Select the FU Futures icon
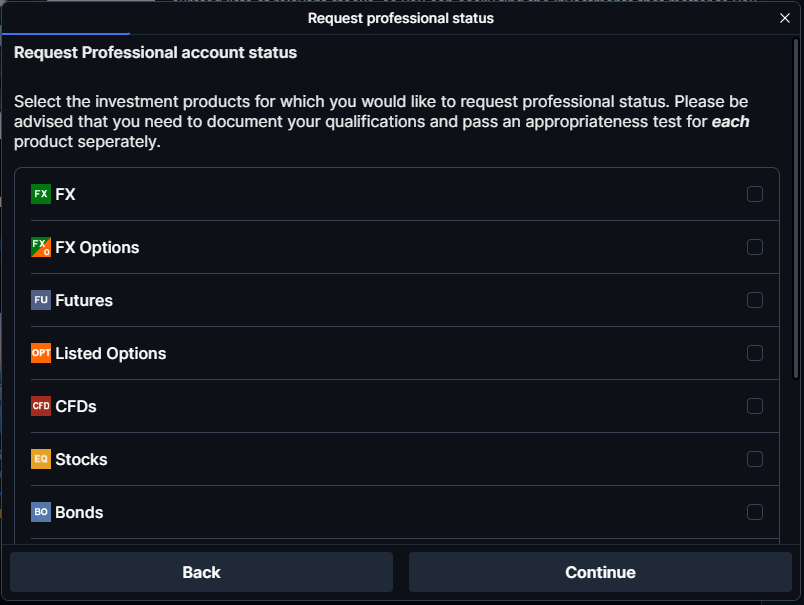Viewport: 804px width, 605px height. 41,300
